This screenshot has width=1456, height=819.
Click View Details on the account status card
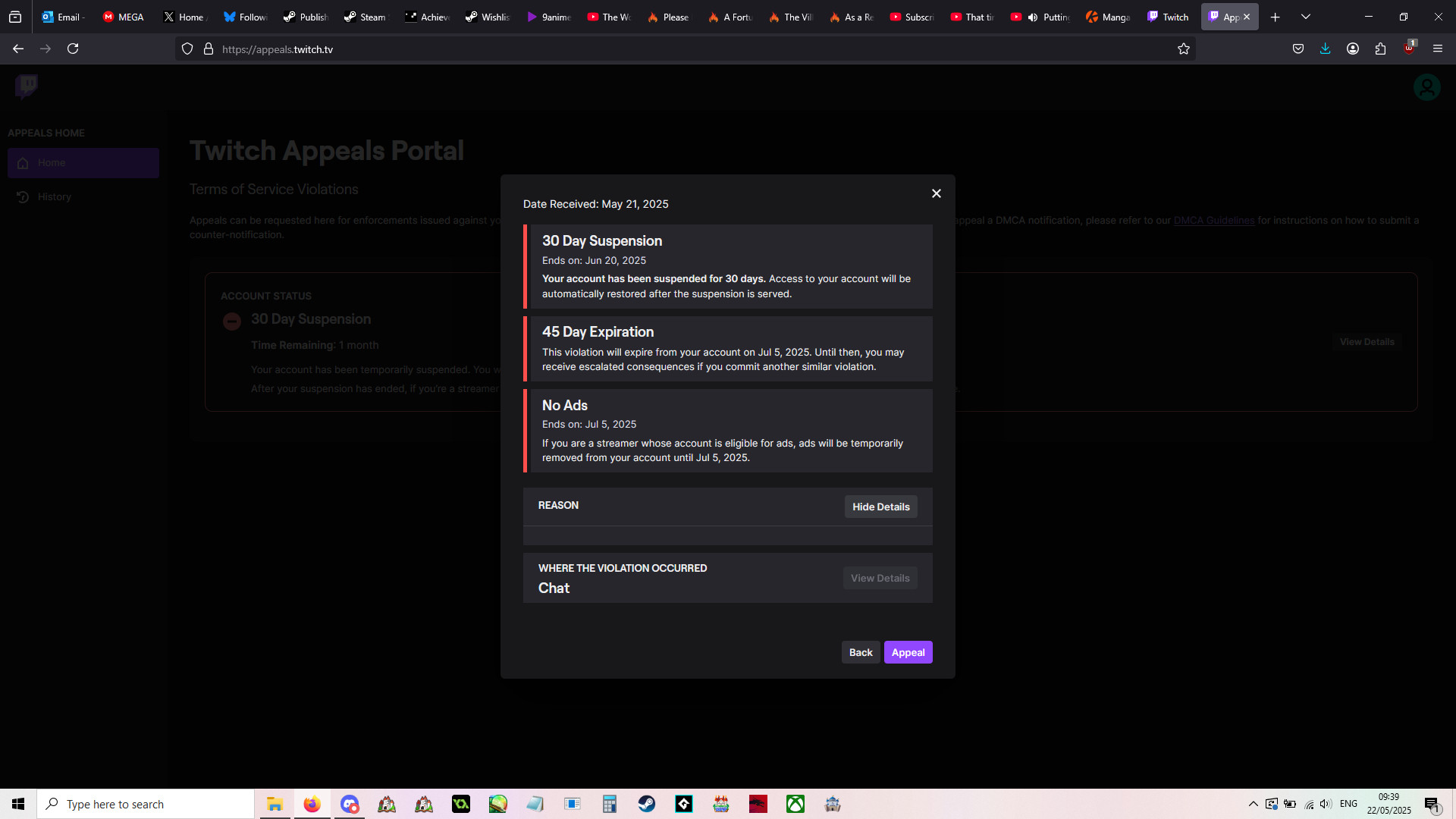tap(1367, 342)
